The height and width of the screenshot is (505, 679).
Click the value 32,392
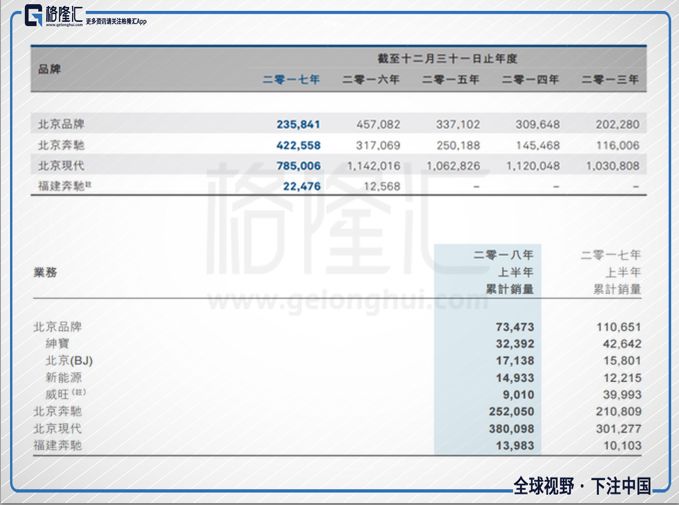(x=515, y=344)
